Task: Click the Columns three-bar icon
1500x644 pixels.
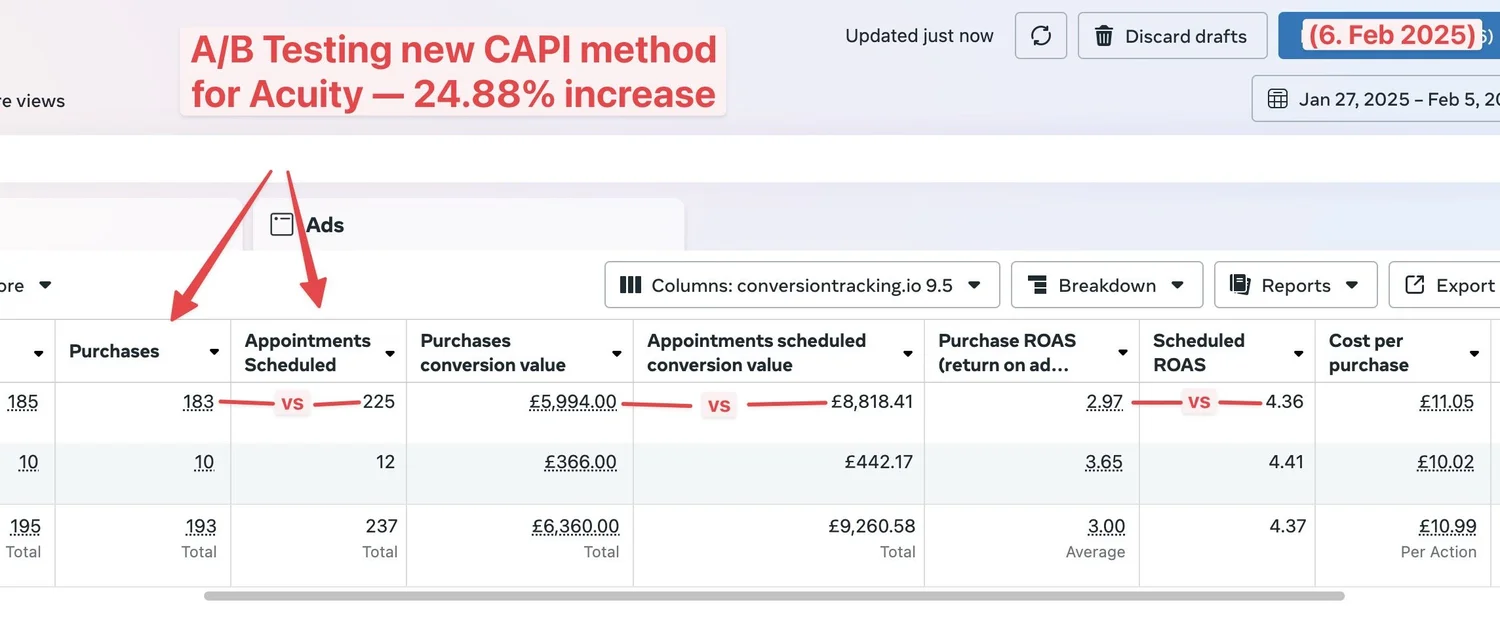Action: [x=630, y=285]
